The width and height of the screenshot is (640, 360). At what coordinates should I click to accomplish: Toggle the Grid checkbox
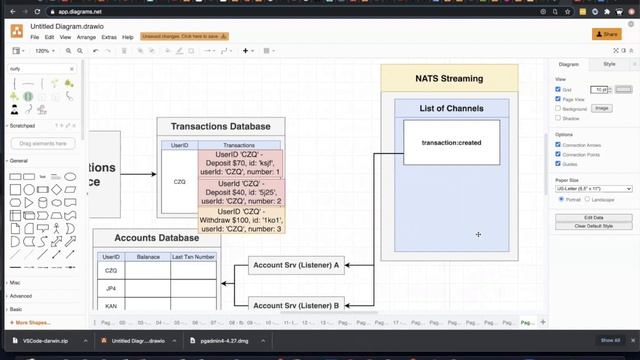click(x=558, y=89)
